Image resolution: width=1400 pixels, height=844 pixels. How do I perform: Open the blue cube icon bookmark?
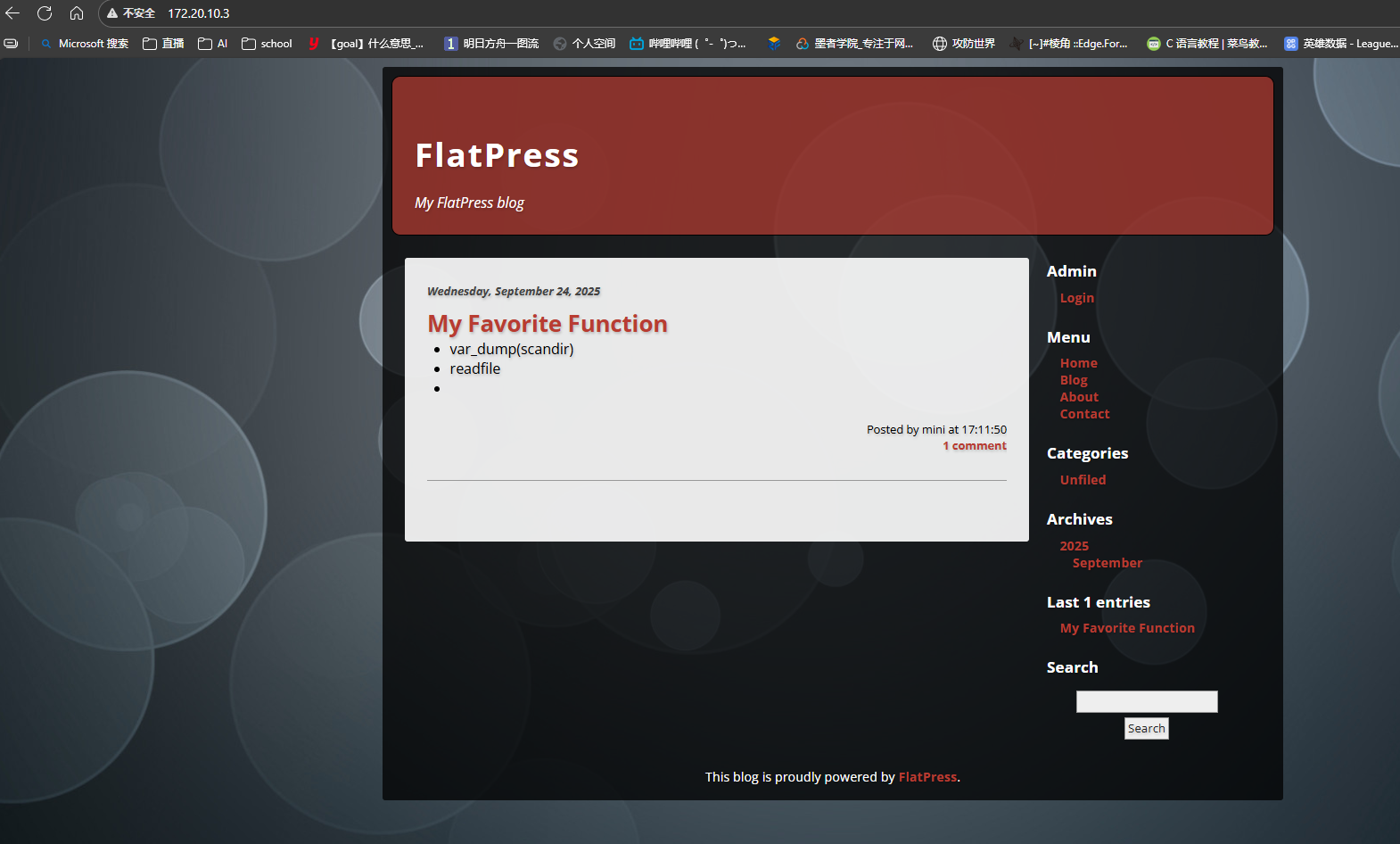tap(774, 43)
